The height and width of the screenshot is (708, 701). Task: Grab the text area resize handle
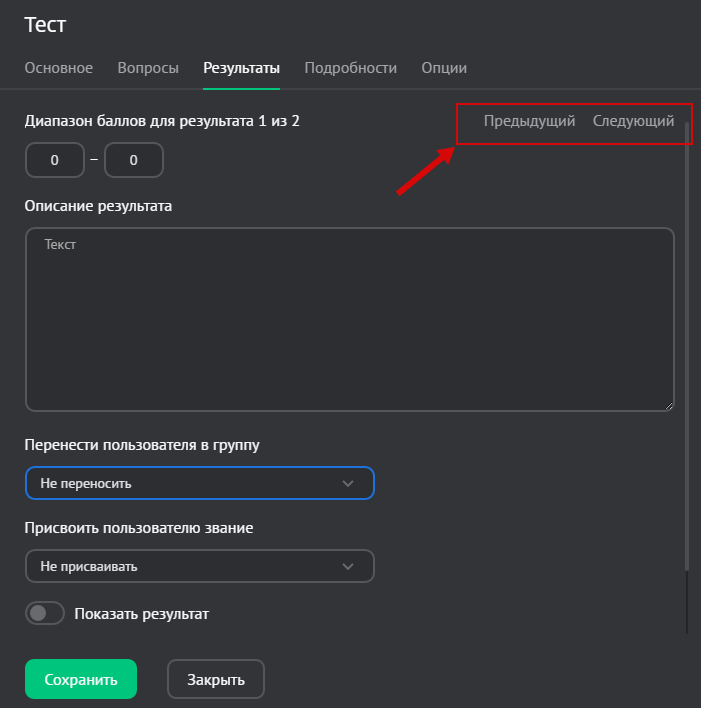point(668,405)
